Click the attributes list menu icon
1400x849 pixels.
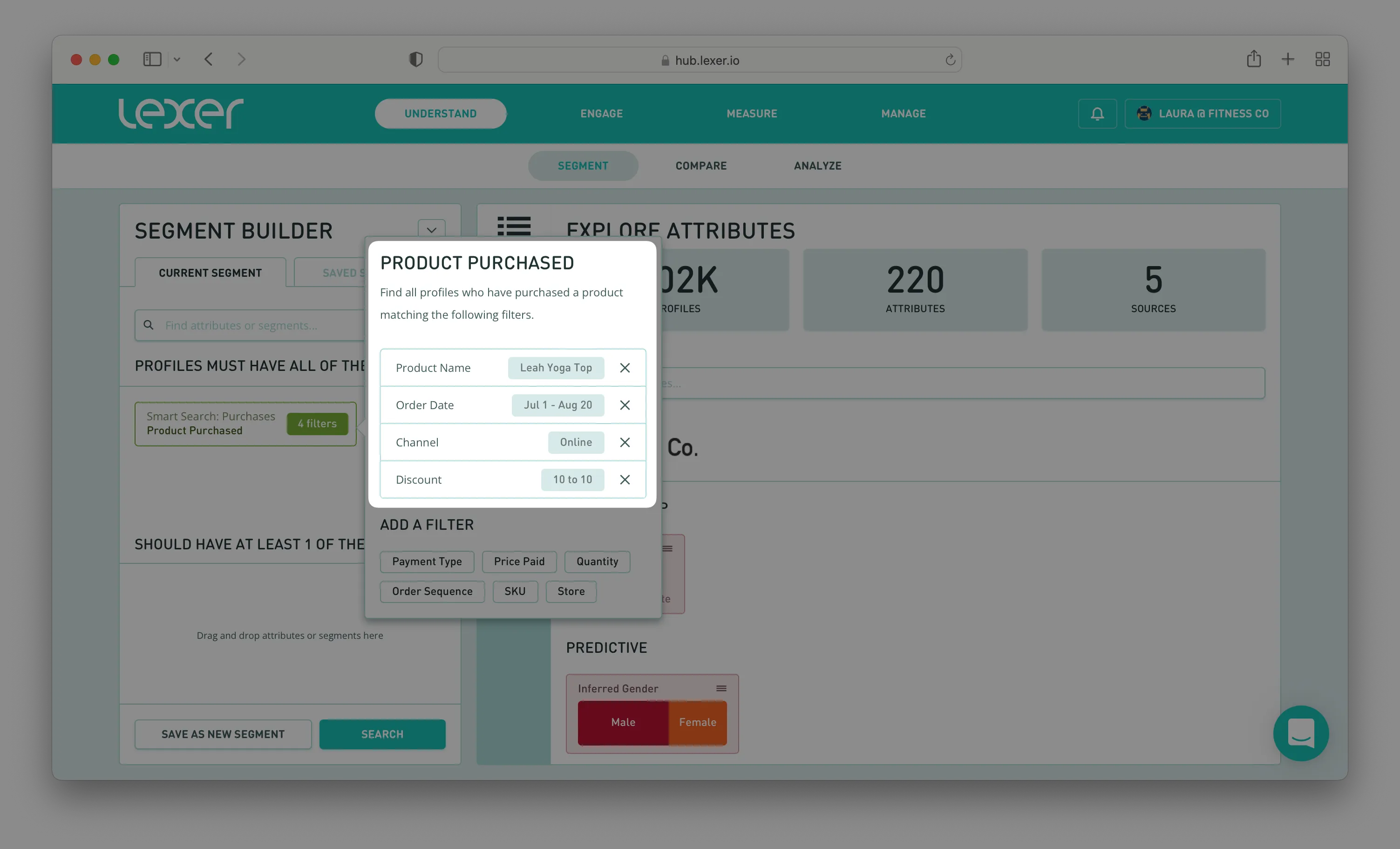pos(514,226)
